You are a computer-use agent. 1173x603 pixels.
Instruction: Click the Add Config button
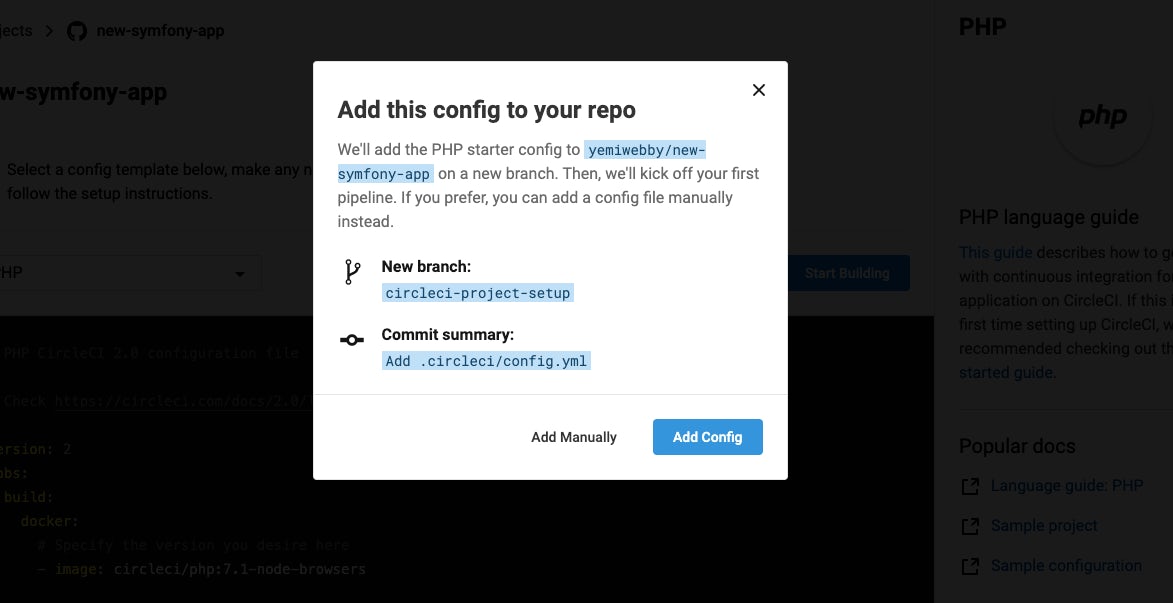[707, 437]
